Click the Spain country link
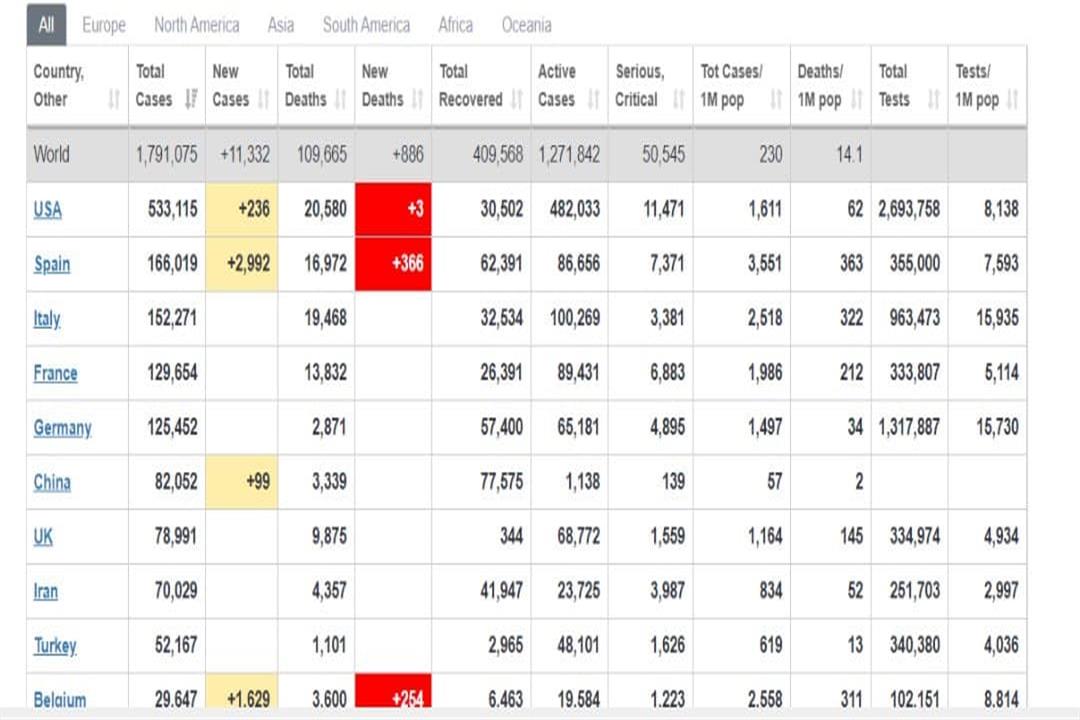The image size is (1080, 720). click(52, 265)
